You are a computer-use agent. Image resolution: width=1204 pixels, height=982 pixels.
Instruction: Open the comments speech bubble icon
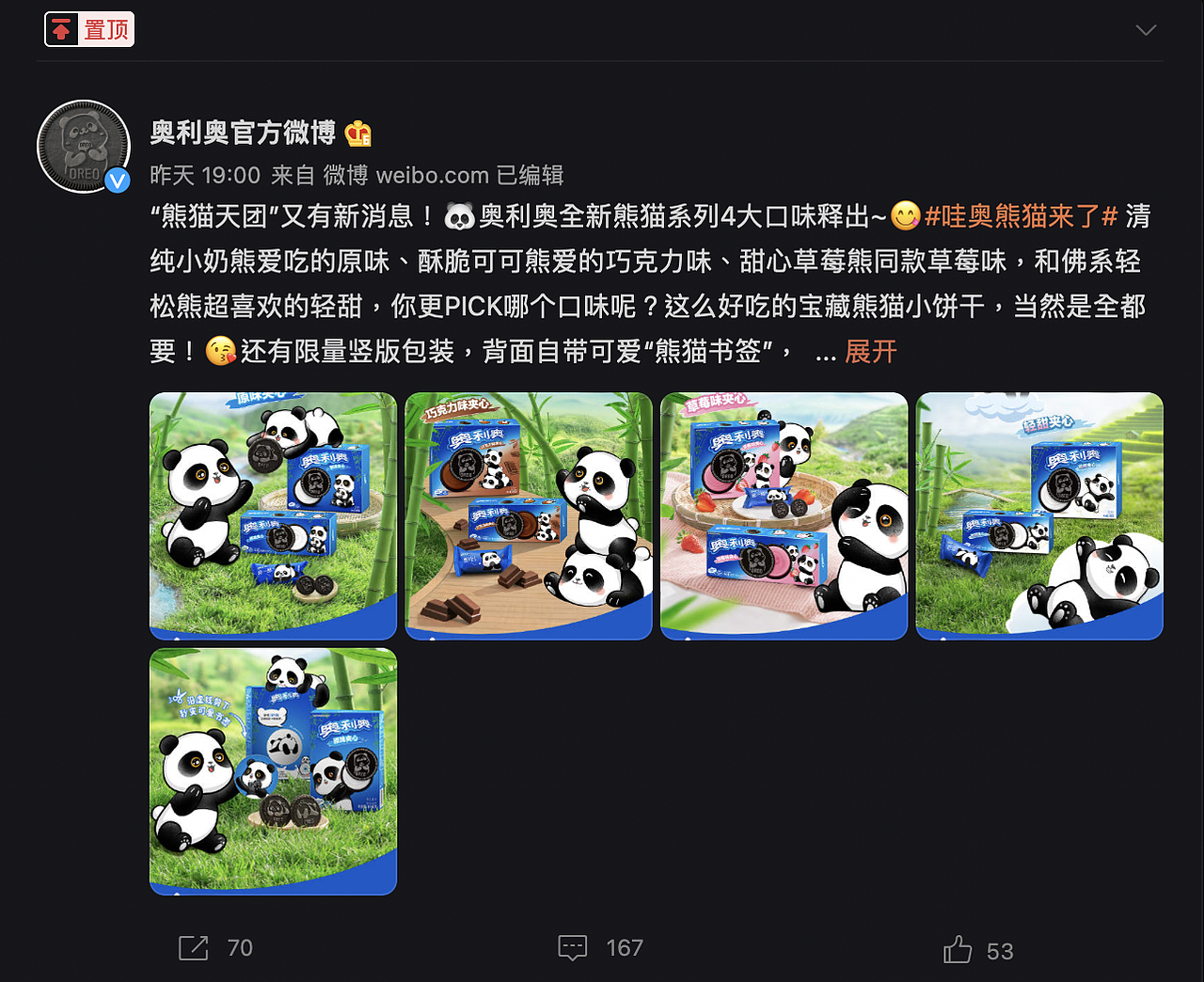tap(573, 947)
